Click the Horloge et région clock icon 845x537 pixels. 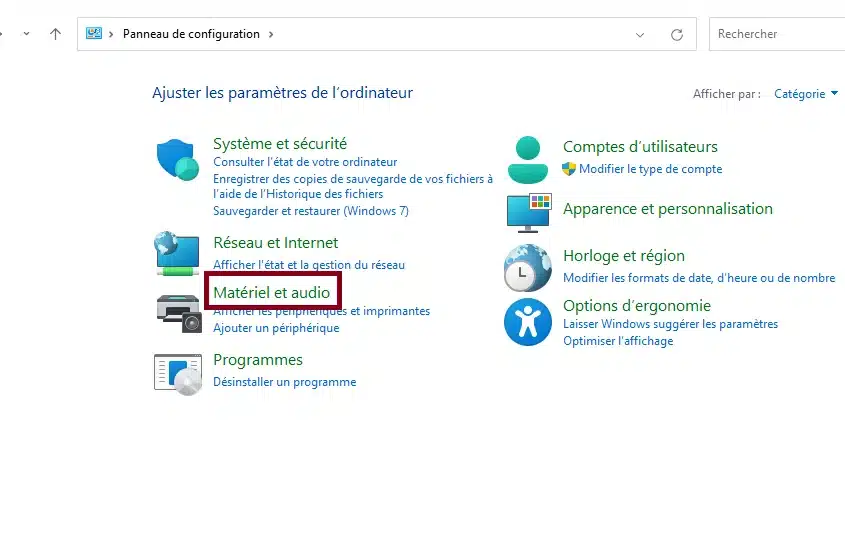[x=527, y=268]
